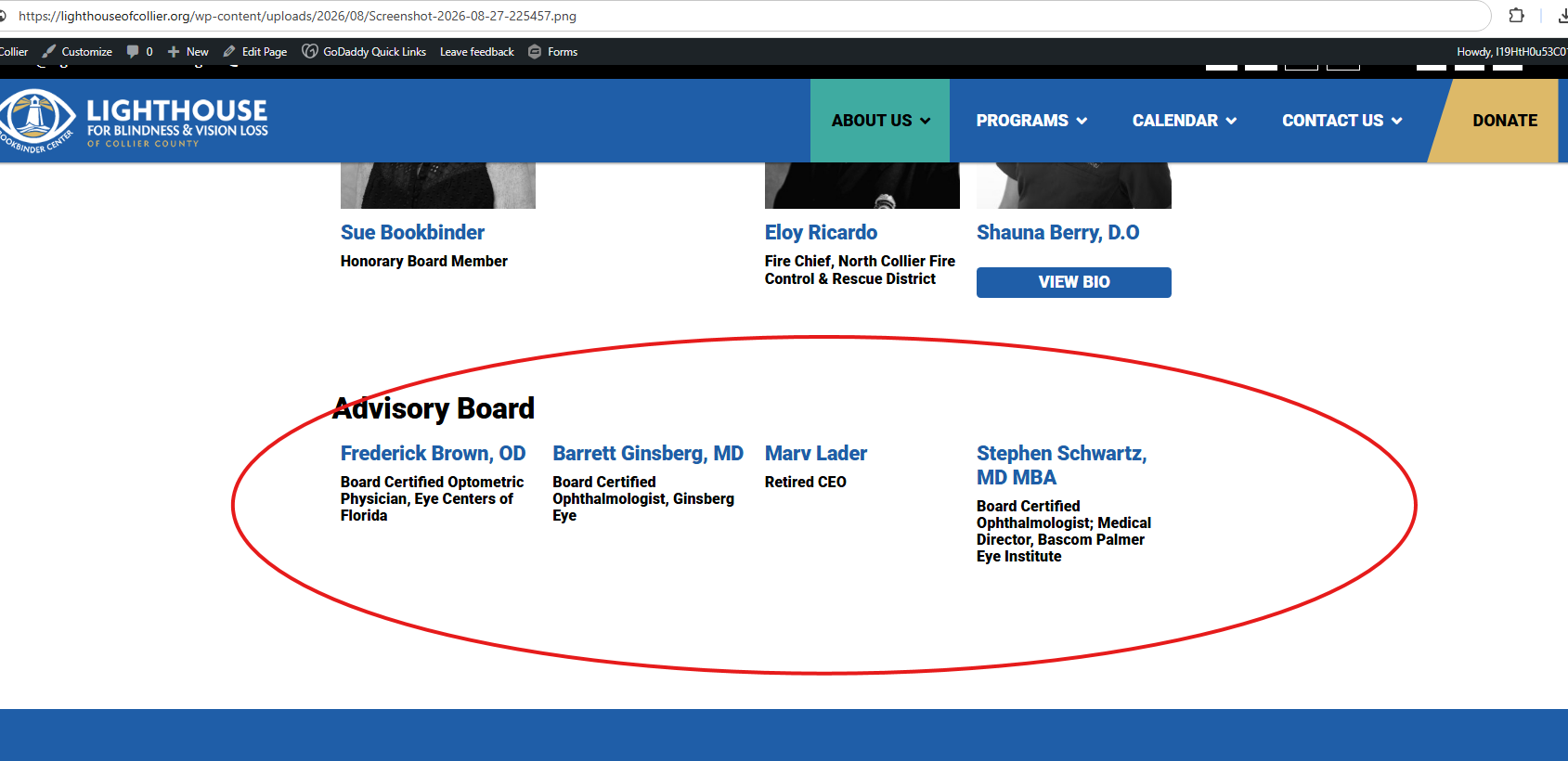This screenshot has height=761, width=1568.
Task: Open the Howdy user account menu
Action: point(1511,52)
